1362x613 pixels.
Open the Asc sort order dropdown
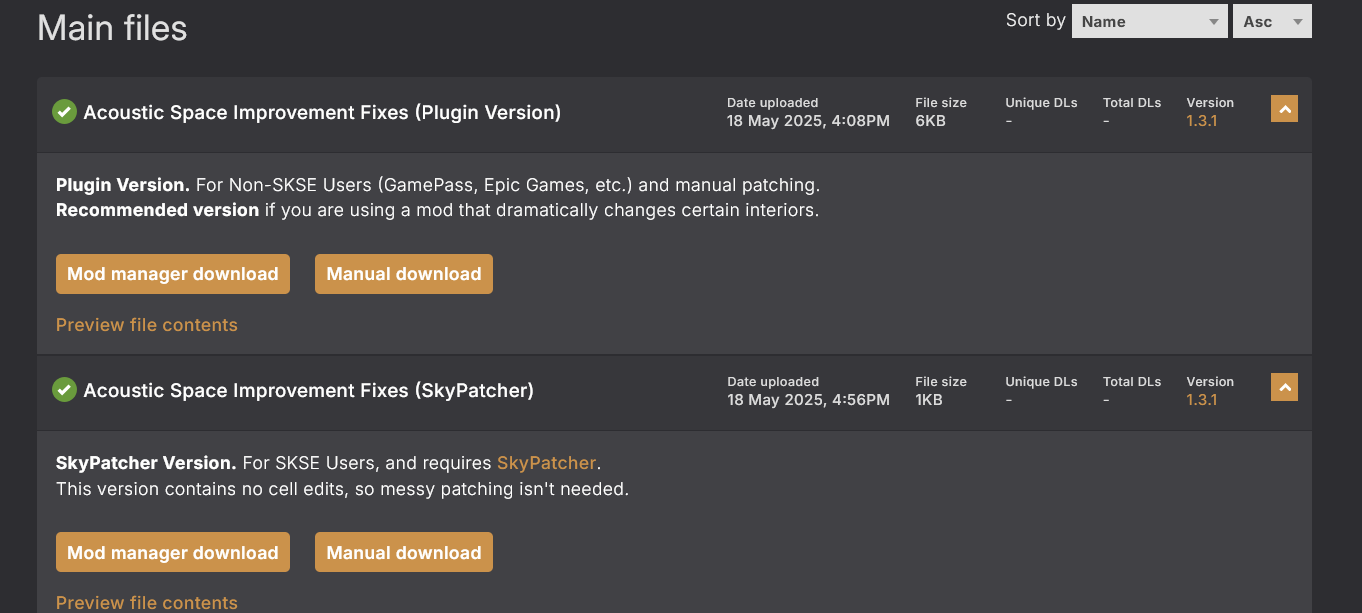tap(1272, 21)
